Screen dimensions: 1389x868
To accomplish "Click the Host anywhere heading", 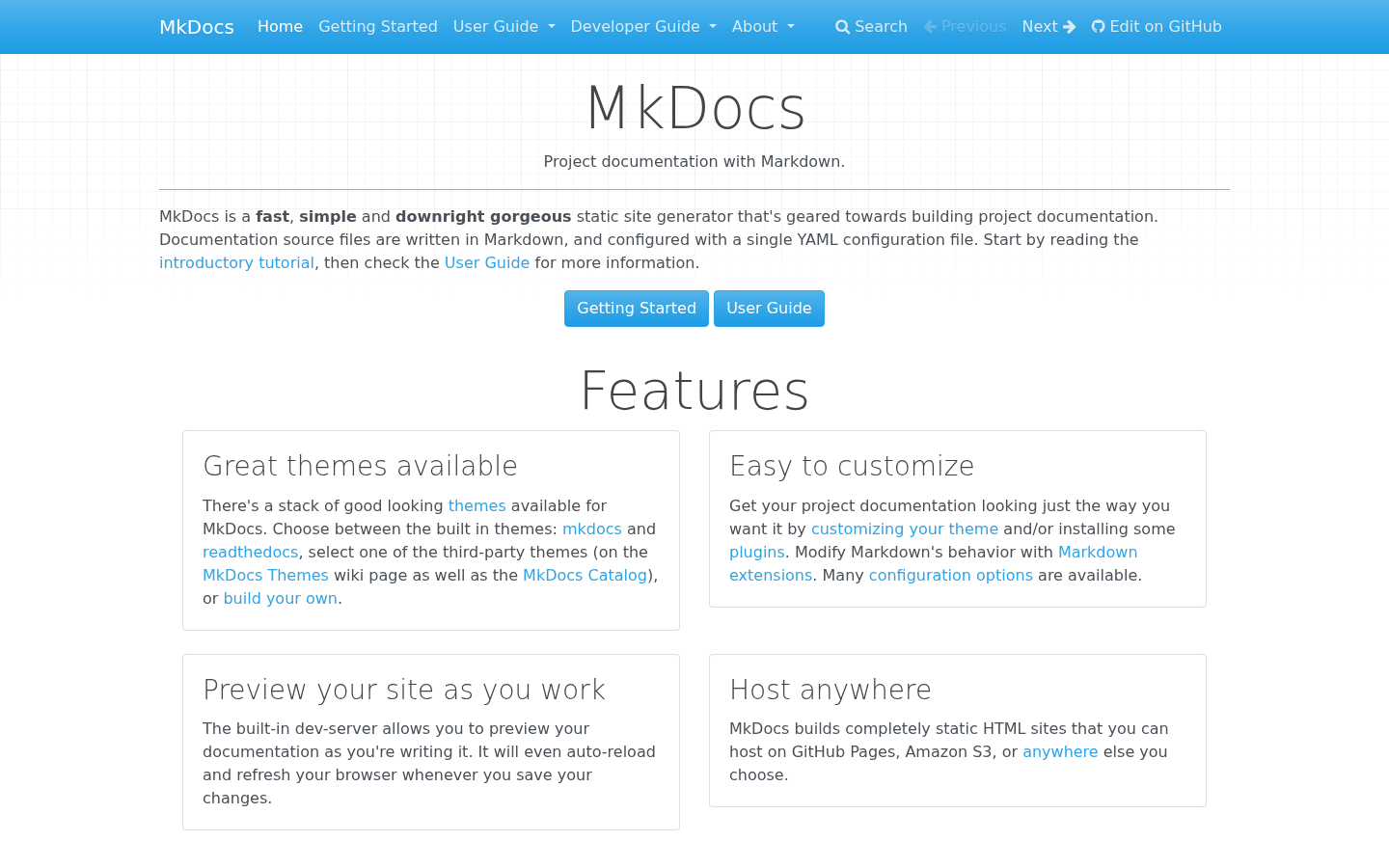I will point(831,690).
